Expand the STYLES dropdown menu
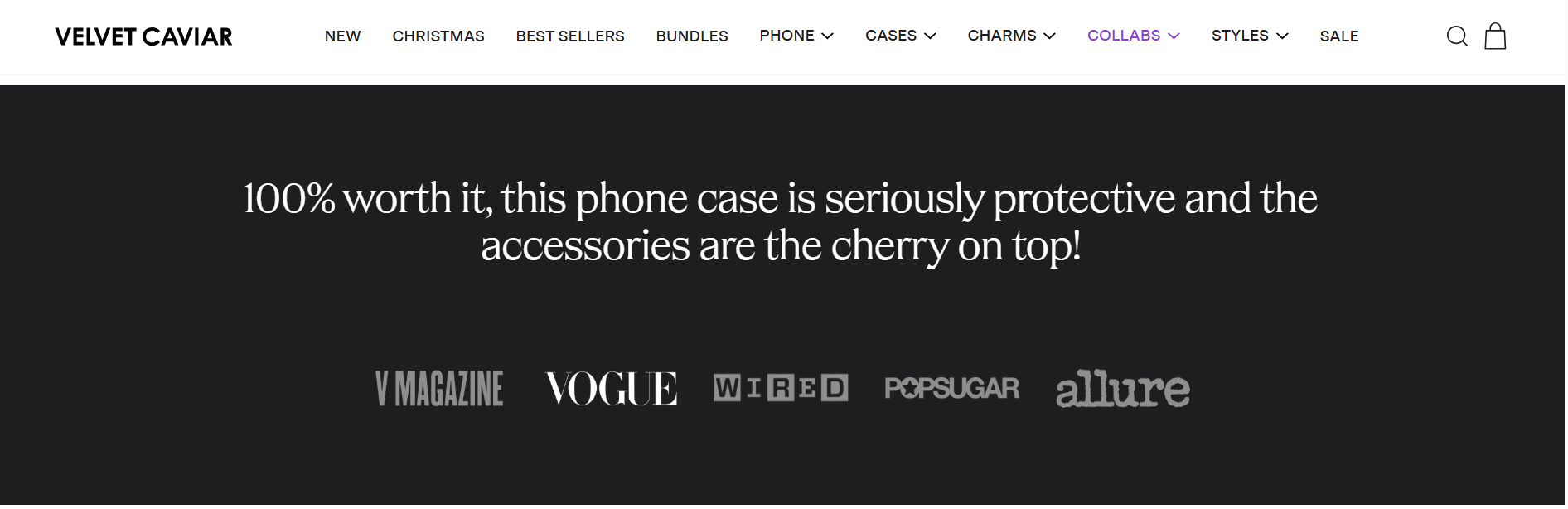1568x509 pixels. click(1249, 36)
